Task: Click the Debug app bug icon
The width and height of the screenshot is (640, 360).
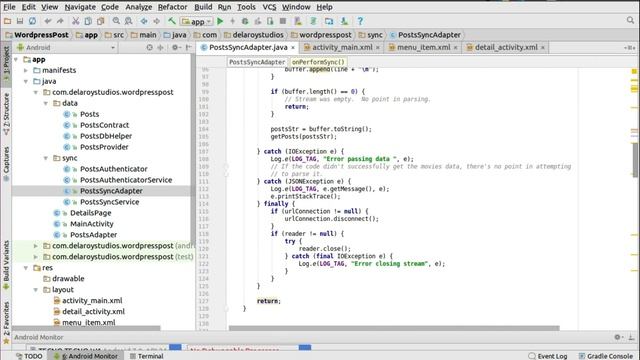Action: click(x=245, y=21)
